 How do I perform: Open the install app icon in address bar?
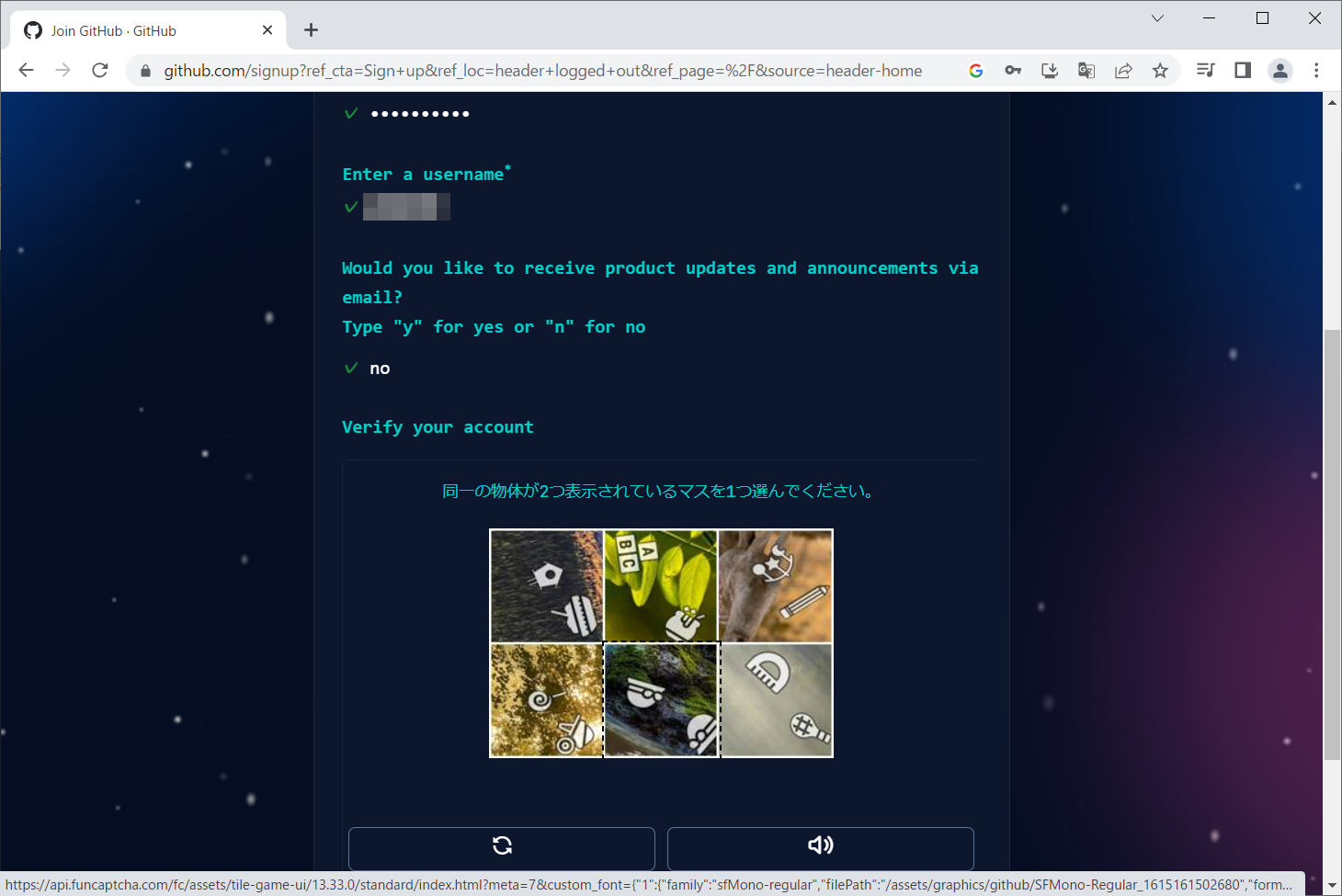click(1050, 71)
